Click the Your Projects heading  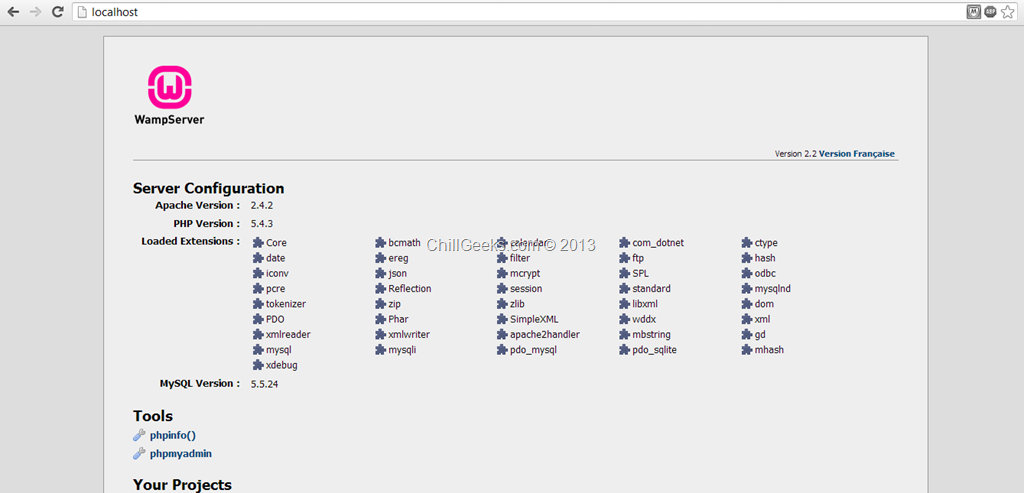coord(182,485)
